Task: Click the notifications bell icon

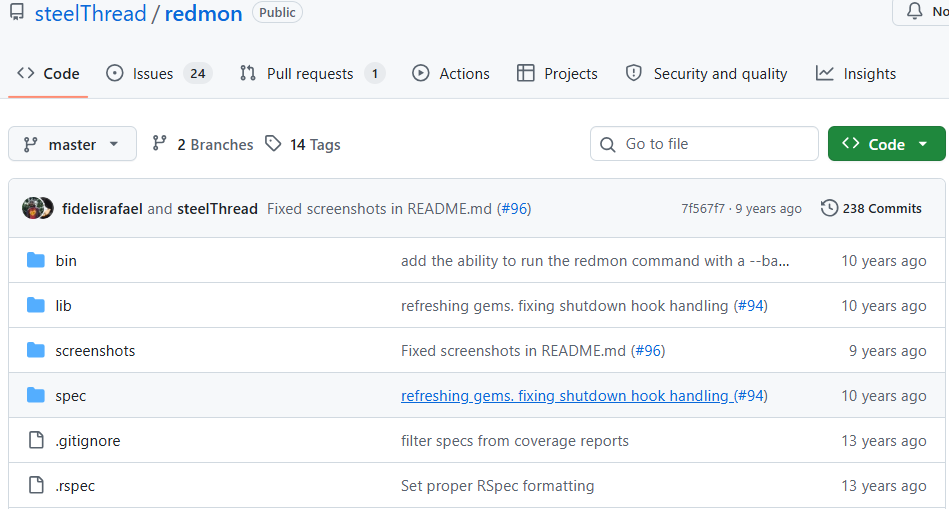Action: 915,11
